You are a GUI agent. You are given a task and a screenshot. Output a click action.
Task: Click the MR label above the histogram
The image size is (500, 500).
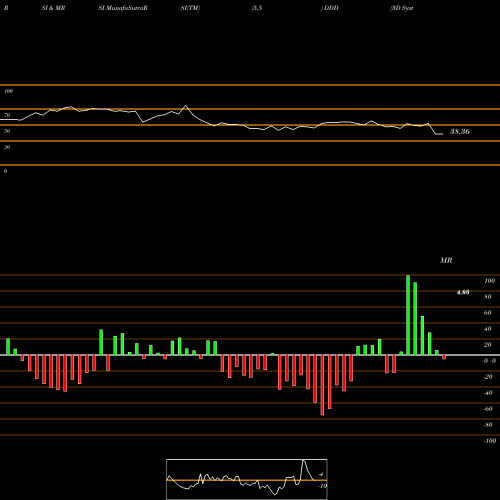tap(446, 260)
